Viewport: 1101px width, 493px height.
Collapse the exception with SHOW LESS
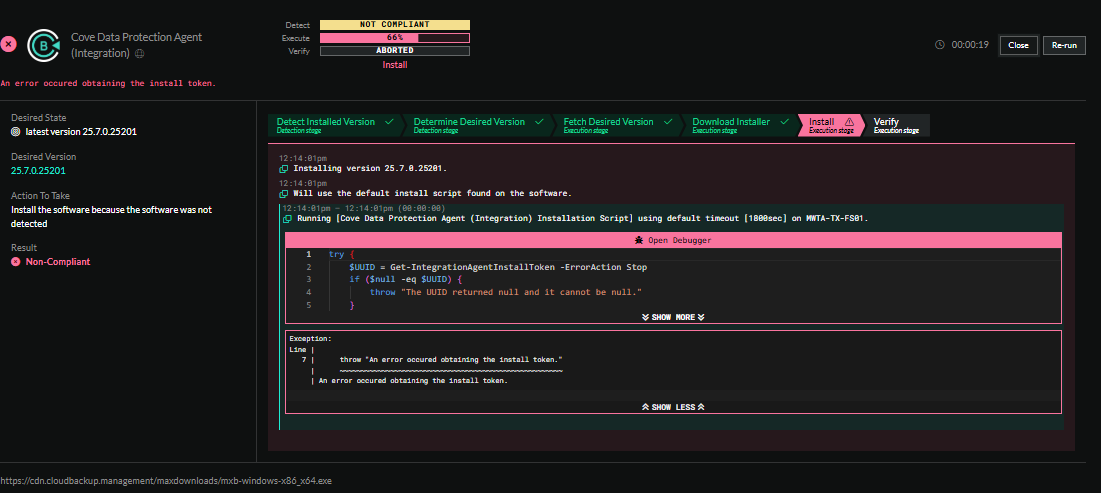[x=673, y=407]
